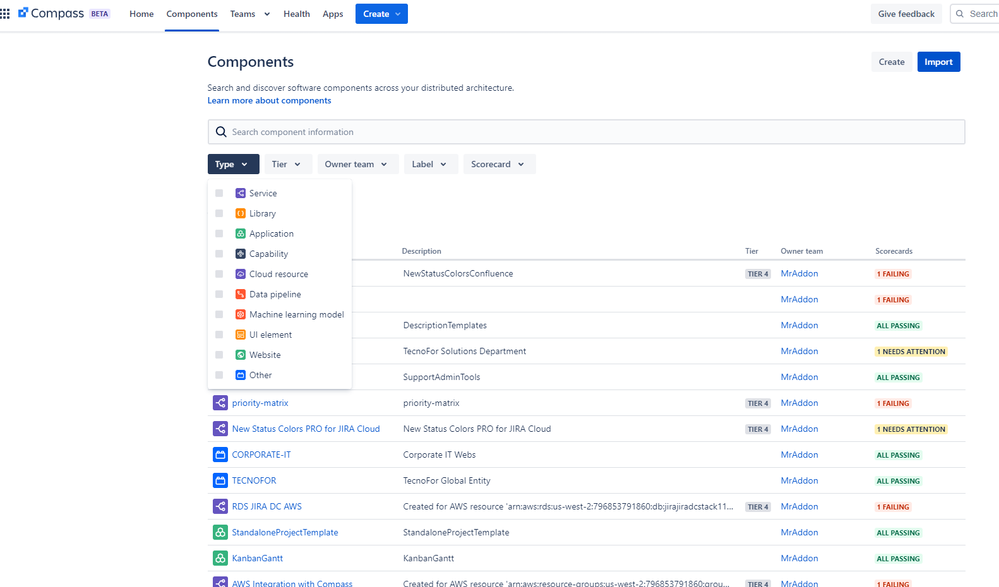Expand the Scorecard filter

[x=498, y=163]
